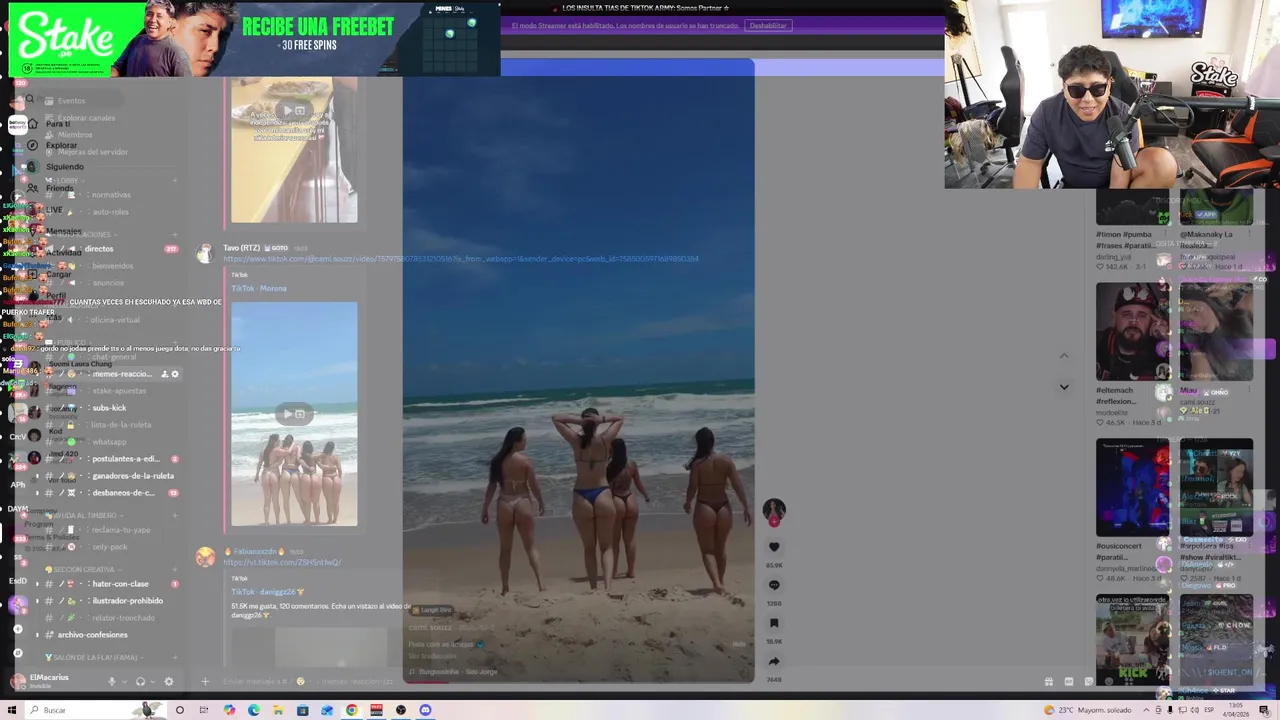Open TikTok link posted by Tavo (RTZ)

point(461,259)
